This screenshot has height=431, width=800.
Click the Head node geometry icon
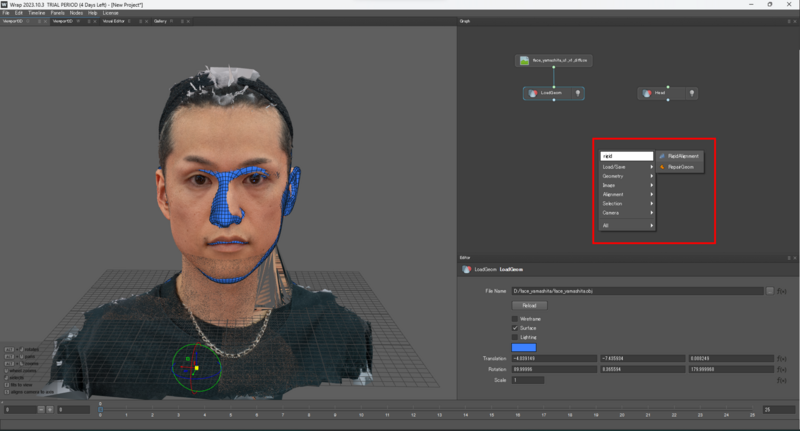click(647, 93)
